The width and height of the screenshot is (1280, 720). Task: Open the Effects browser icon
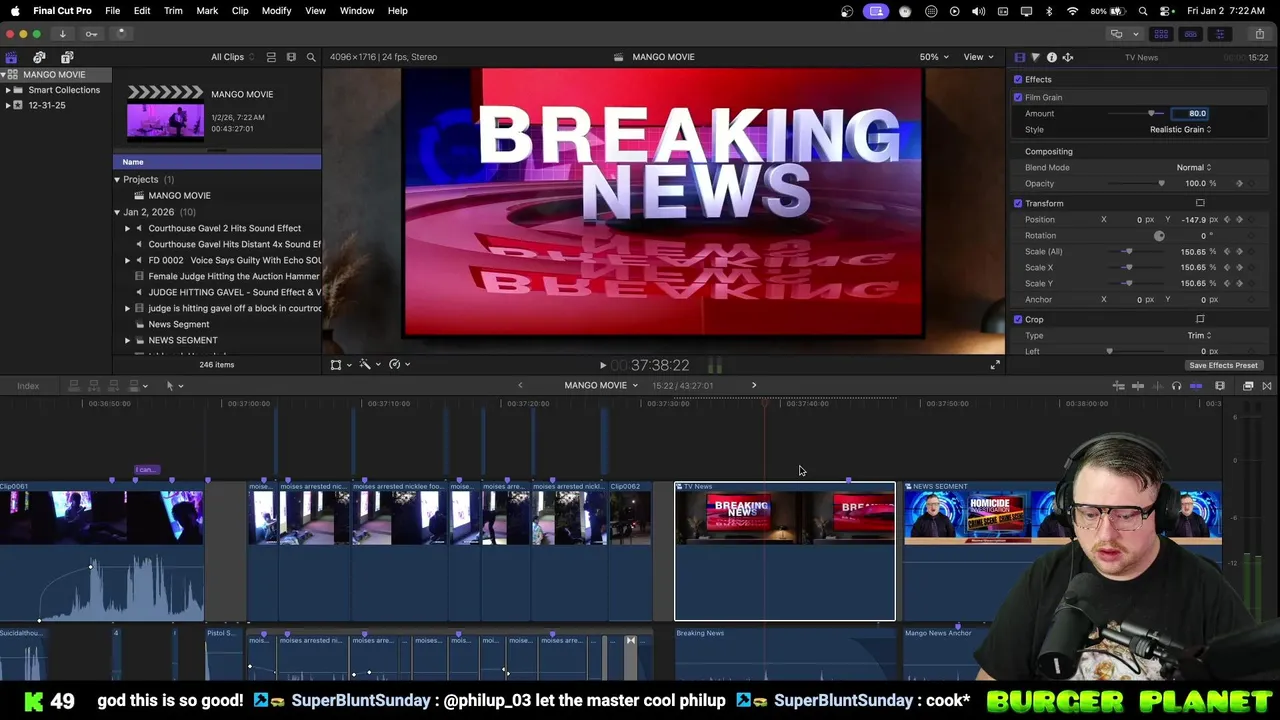click(x=1248, y=386)
